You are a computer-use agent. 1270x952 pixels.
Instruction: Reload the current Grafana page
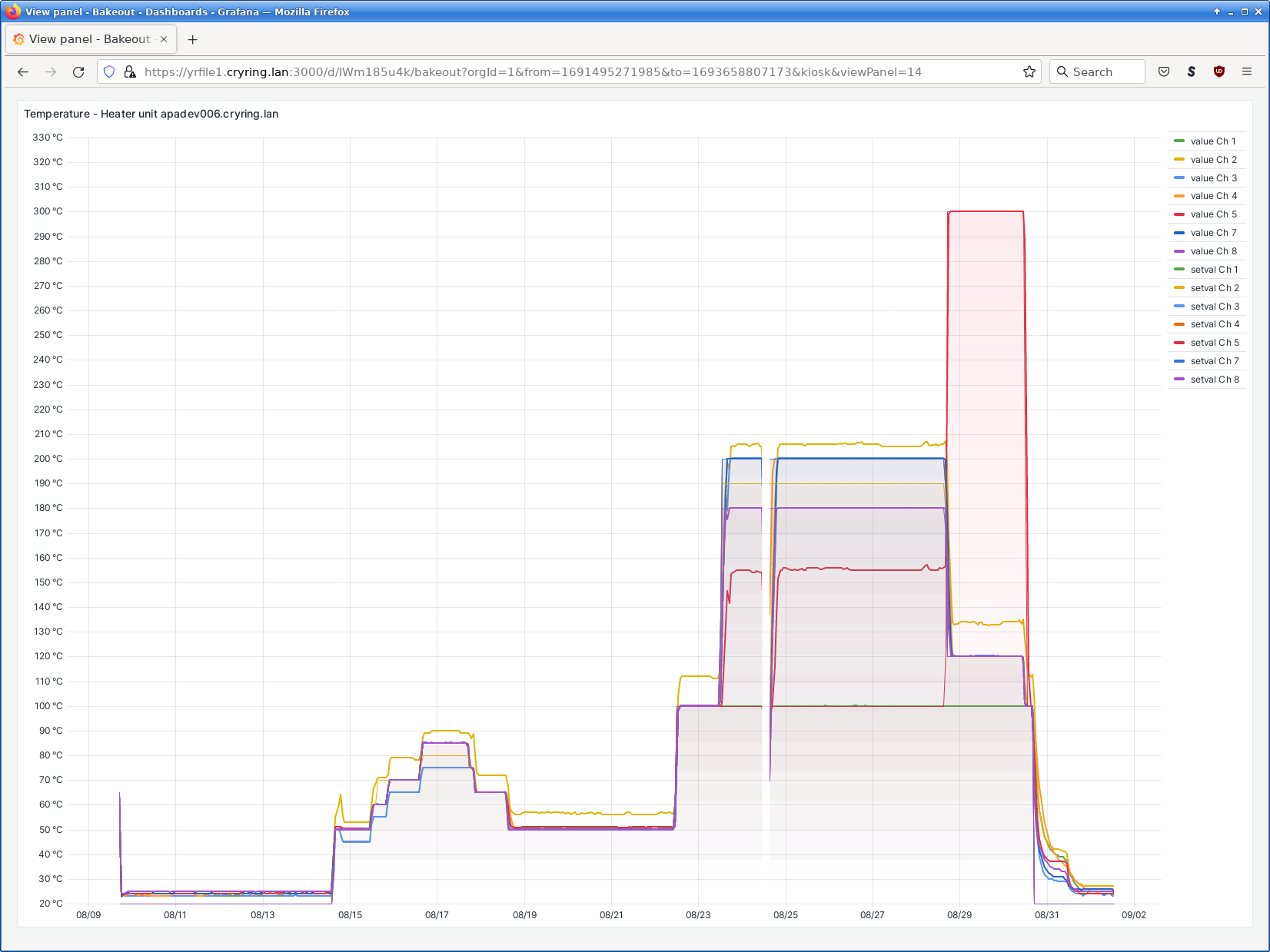pos(78,71)
